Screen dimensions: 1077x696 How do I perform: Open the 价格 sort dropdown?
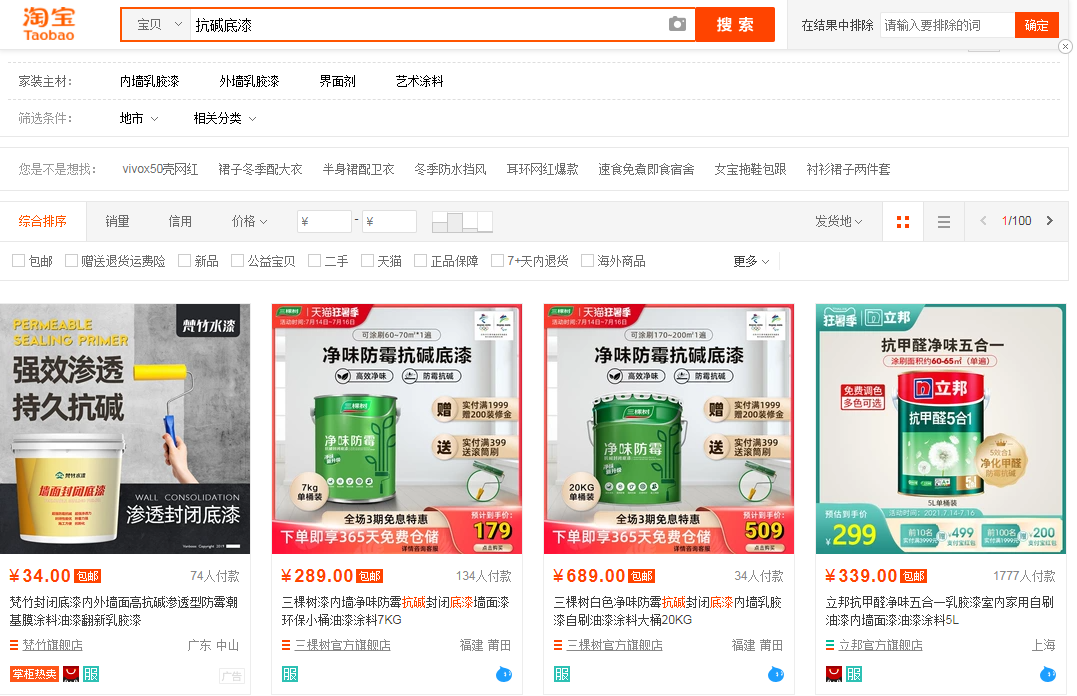pos(249,221)
